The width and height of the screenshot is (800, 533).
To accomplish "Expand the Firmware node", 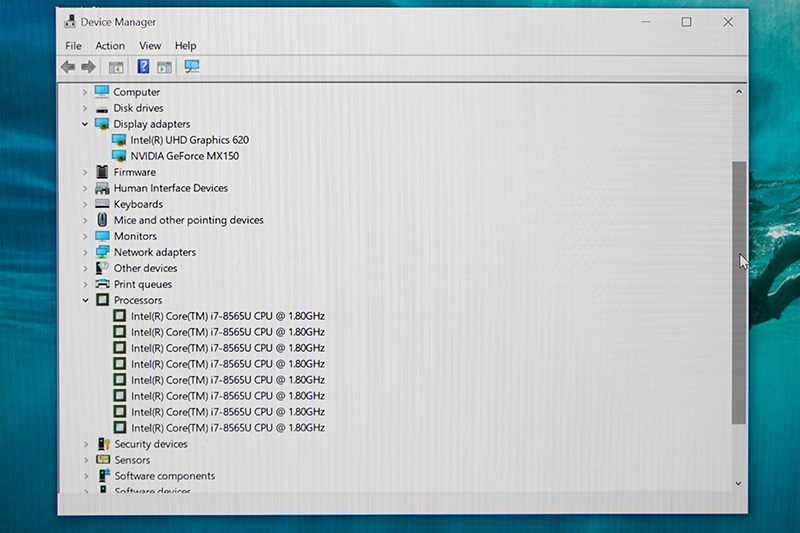I will pyautogui.click(x=85, y=172).
